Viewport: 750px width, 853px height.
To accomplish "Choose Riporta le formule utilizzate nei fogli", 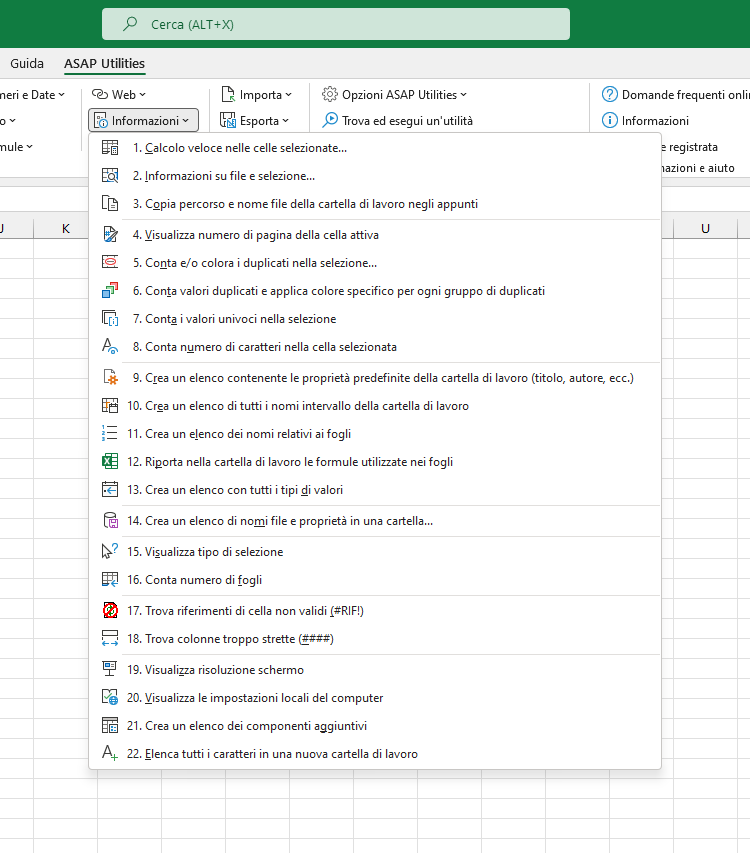I will click(x=375, y=461).
